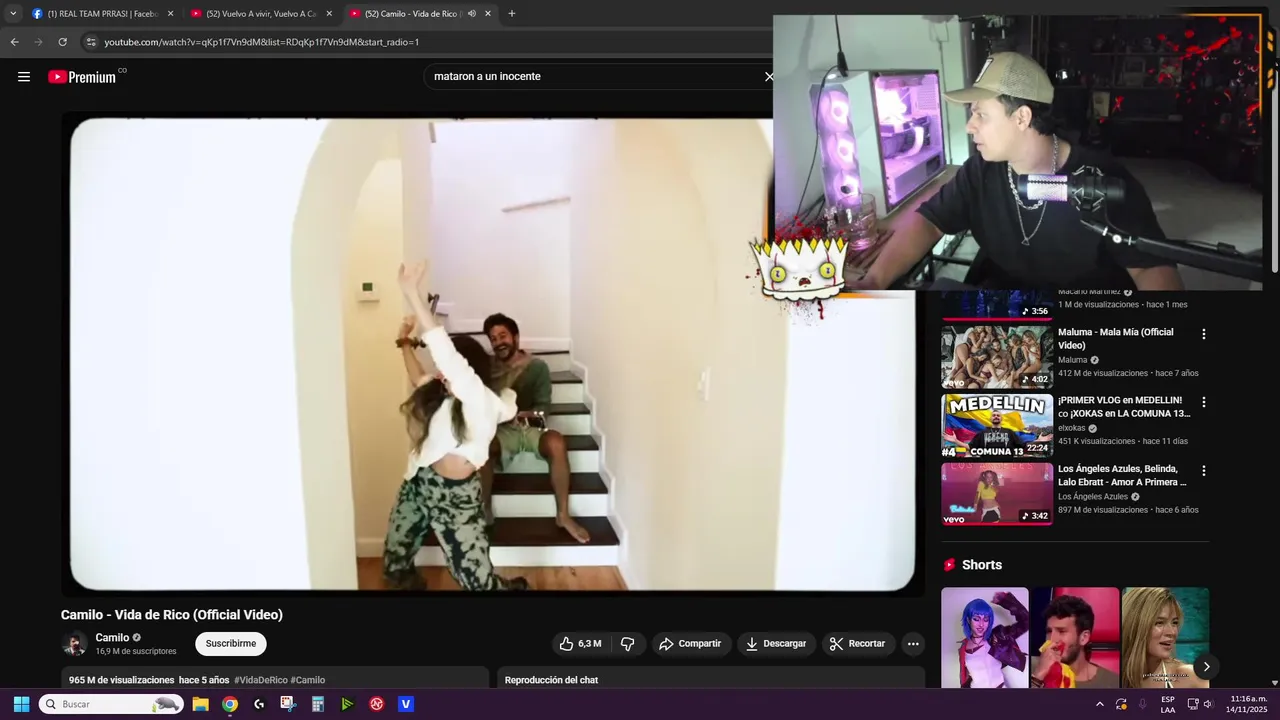Screen dimensions: 1280x720
Task: Open the tab search dropdown
Action: 12,14
